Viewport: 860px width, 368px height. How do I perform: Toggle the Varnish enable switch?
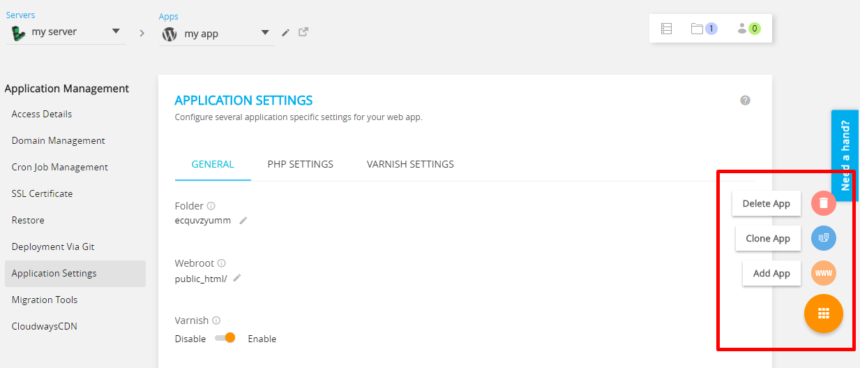point(225,338)
